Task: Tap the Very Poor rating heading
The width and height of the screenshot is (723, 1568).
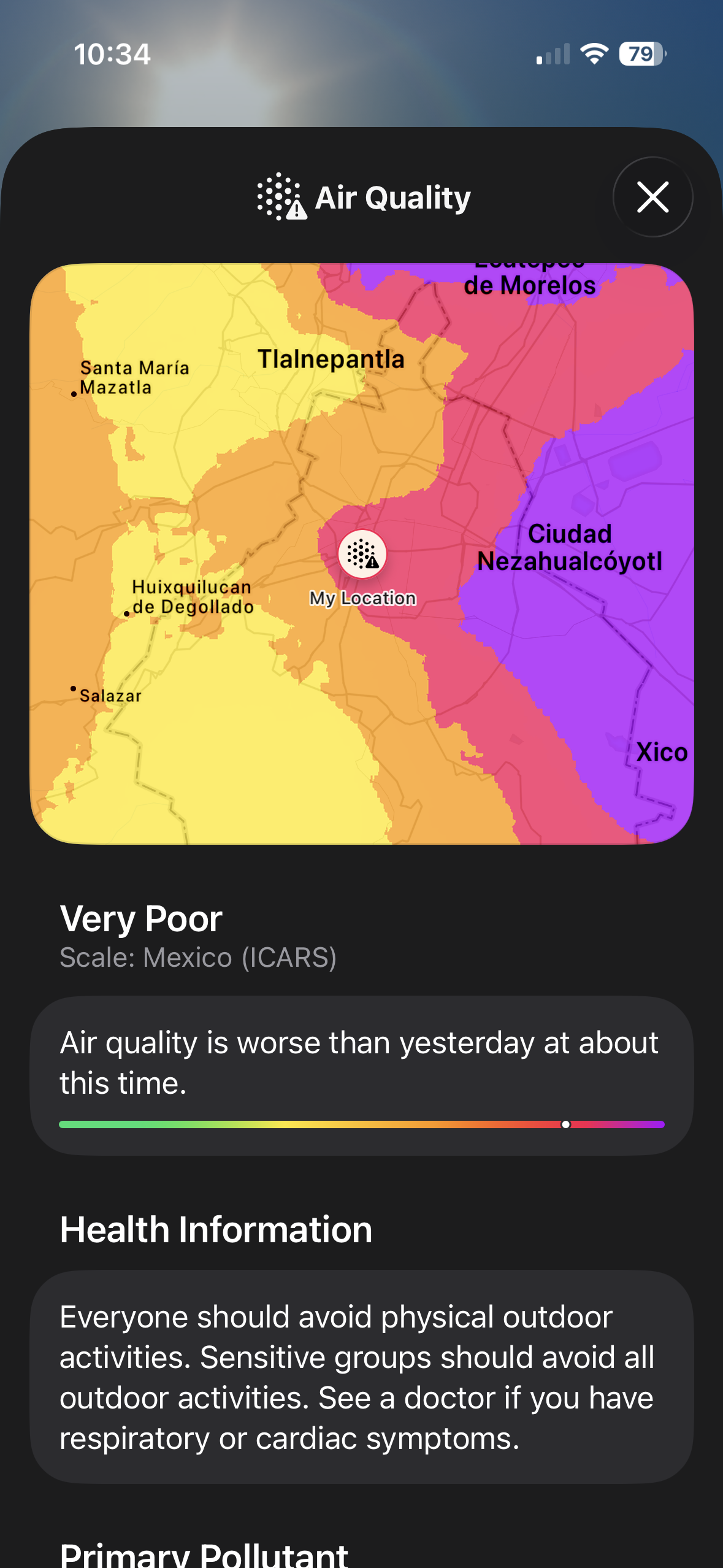Action: [x=141, y=918]
